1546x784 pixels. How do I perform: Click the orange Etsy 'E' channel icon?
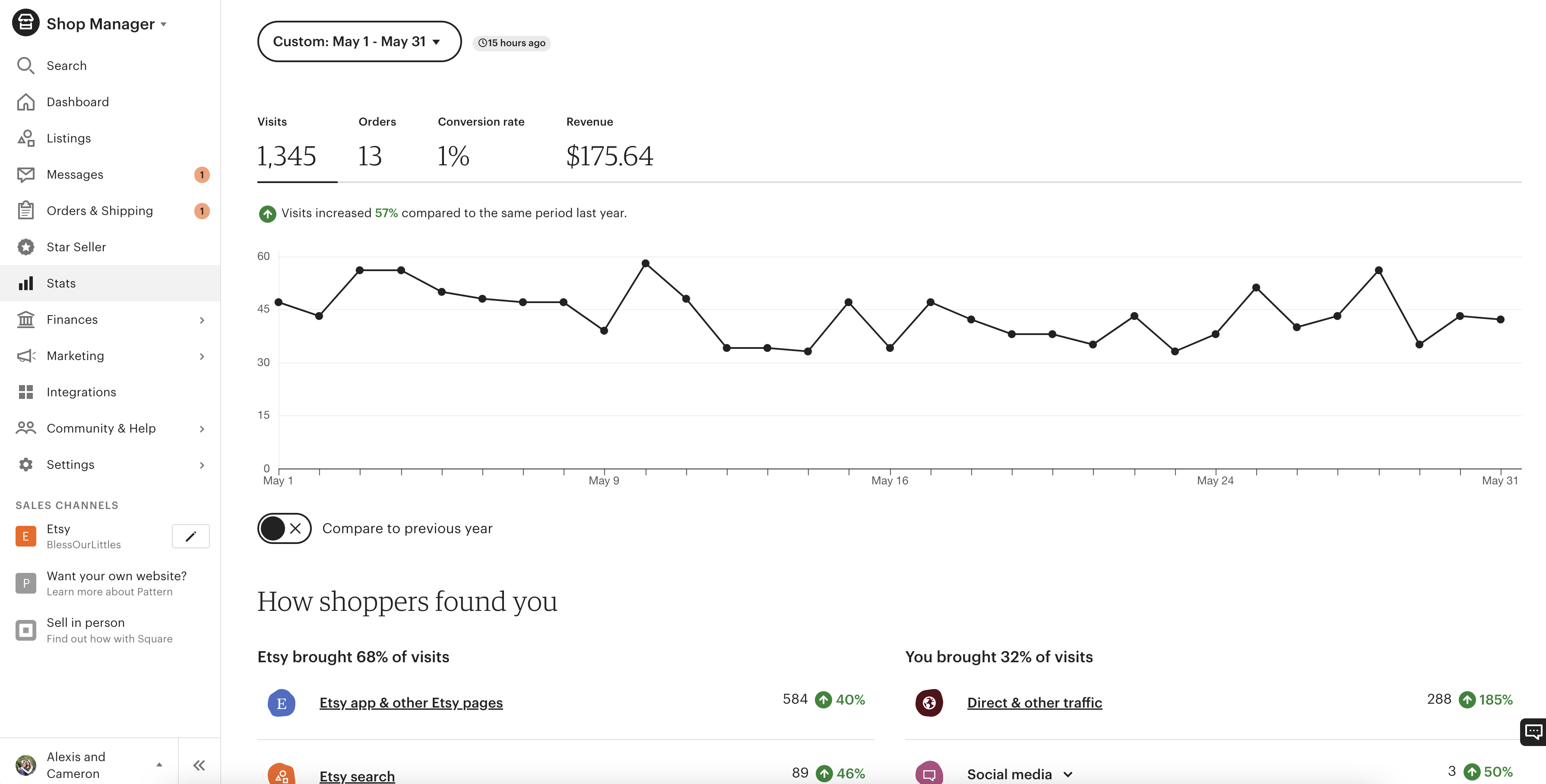click(26, 536)
